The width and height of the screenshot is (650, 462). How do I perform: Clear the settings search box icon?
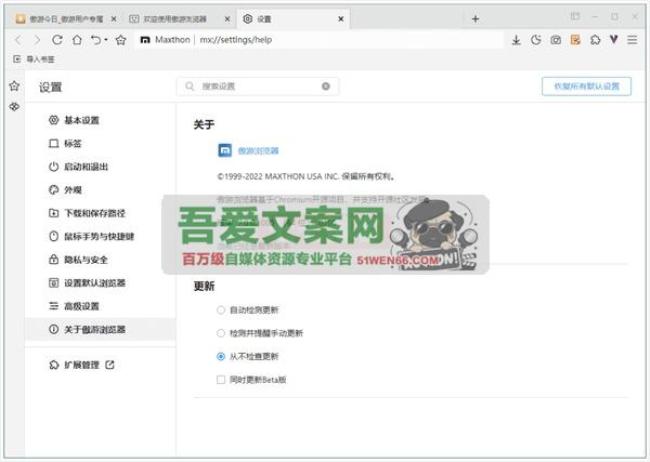326,87
